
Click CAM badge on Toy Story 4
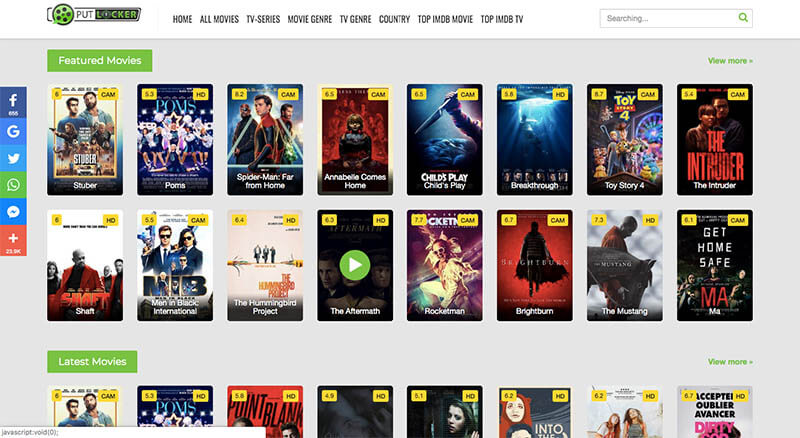tap(647, 94)
